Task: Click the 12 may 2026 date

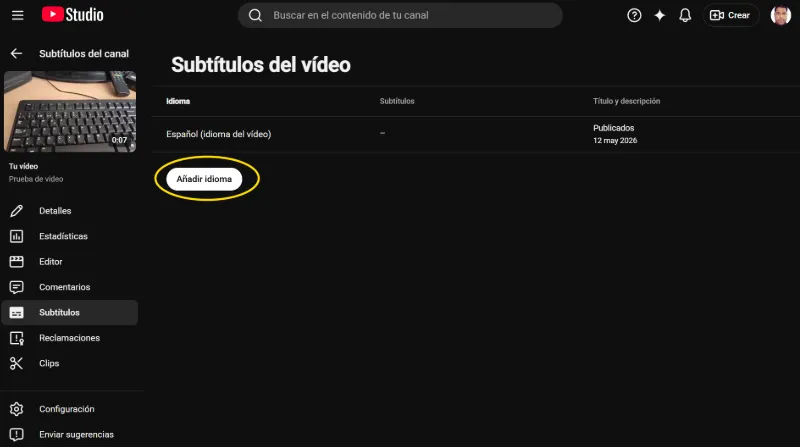Action: coord(615,140)
